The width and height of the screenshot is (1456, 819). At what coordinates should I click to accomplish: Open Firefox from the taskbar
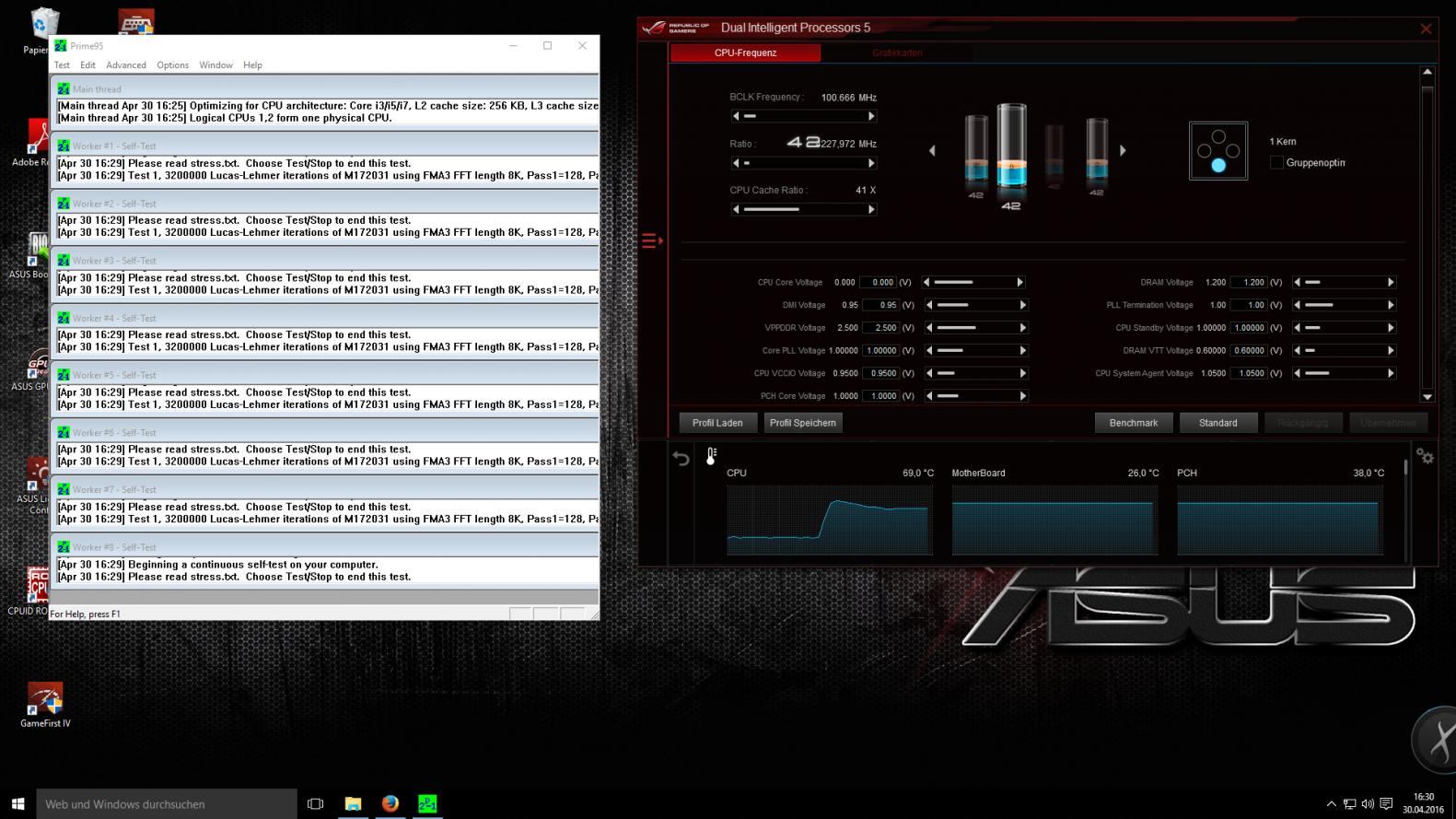390,803
